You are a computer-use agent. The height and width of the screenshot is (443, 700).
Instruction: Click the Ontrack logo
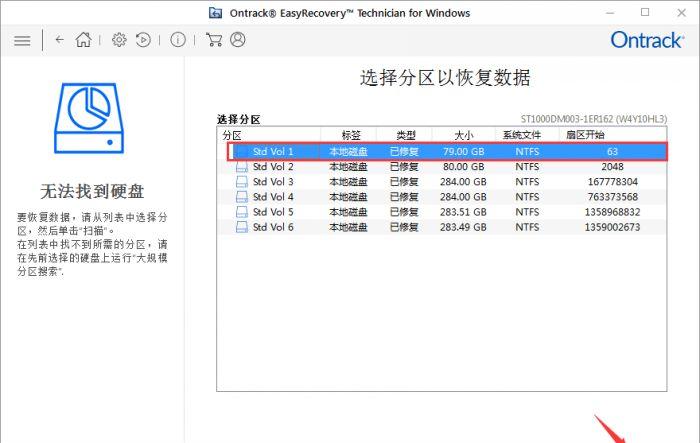(x=647, y=40)
